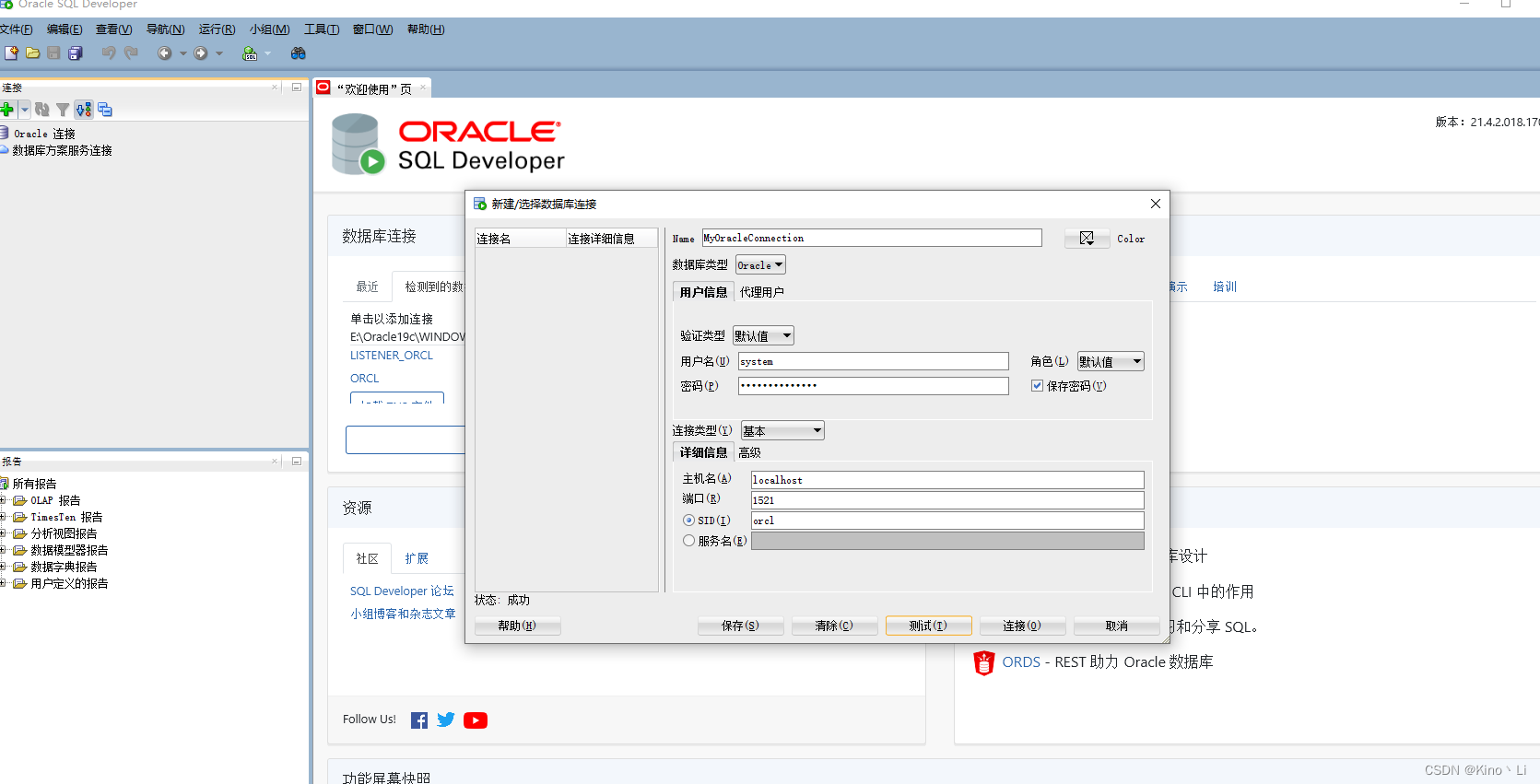
Task: Open the 验证类型 dropdown
Action: click(763, 336)
